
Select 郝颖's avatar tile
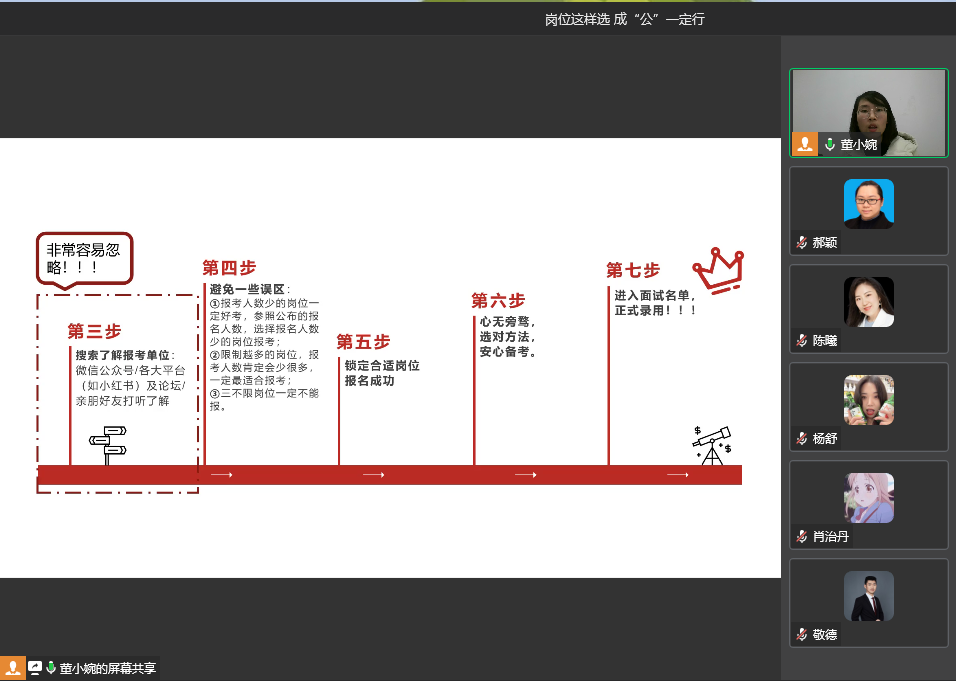point(868,204)
